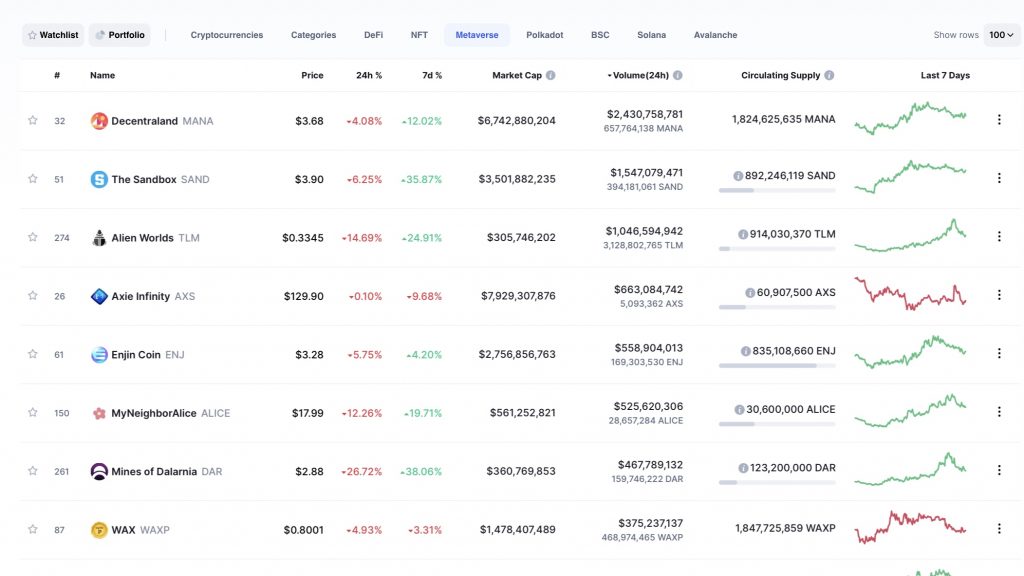
Task: Sort table by Name column
Action: pyautogui.click(x=103, y=75)
